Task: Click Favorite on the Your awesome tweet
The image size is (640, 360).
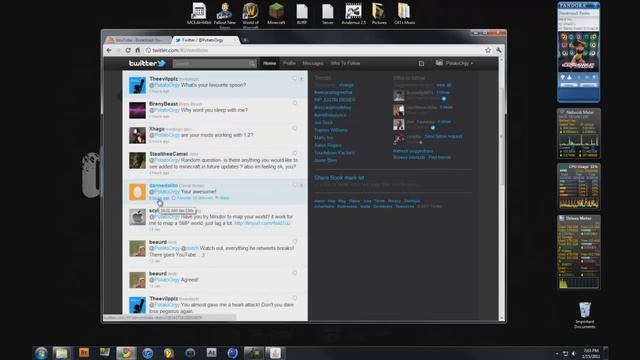Action: pyautogui.click(x=181, y=198)
